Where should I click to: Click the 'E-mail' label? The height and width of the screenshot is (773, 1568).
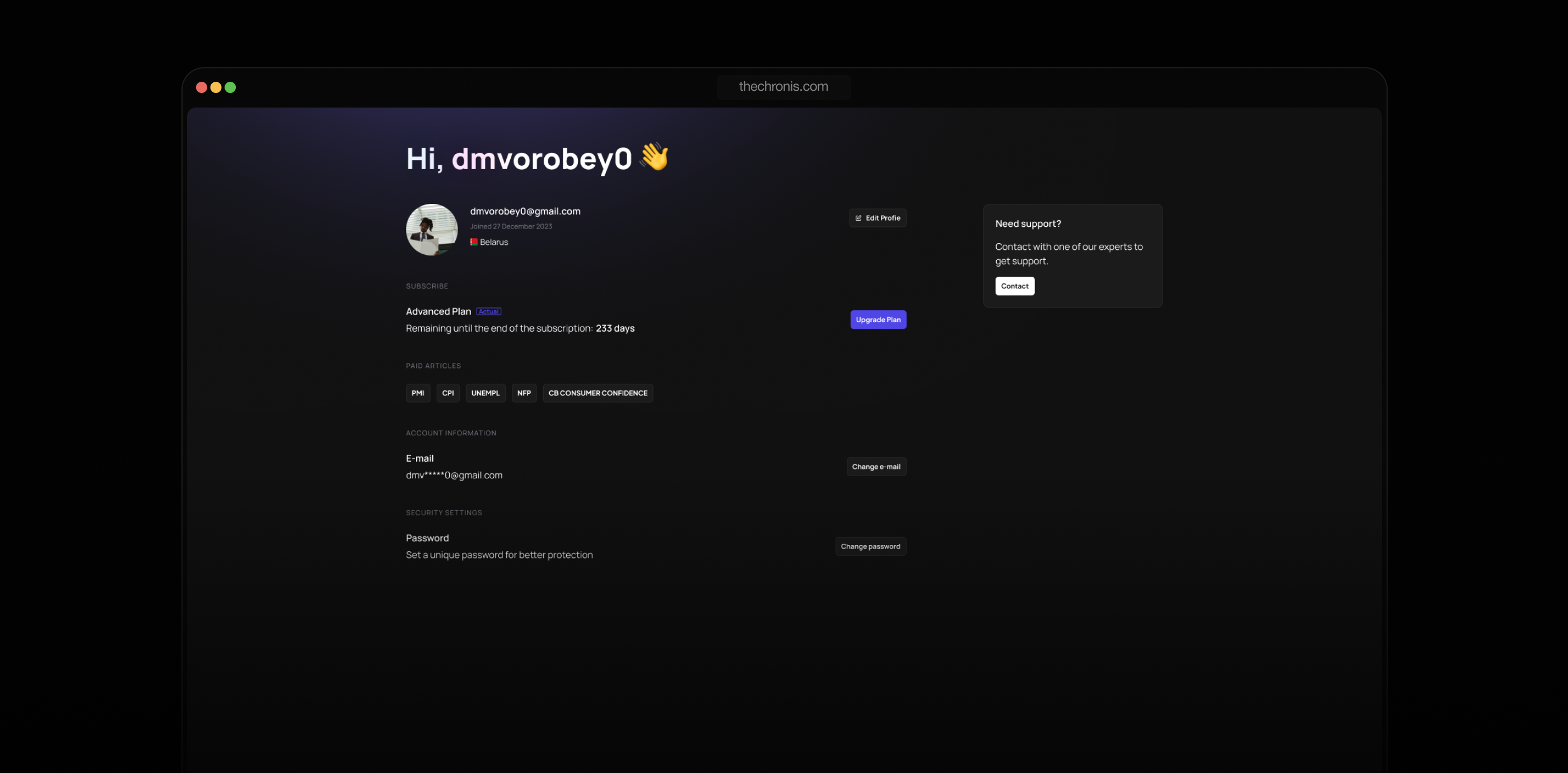click(419, 458)
